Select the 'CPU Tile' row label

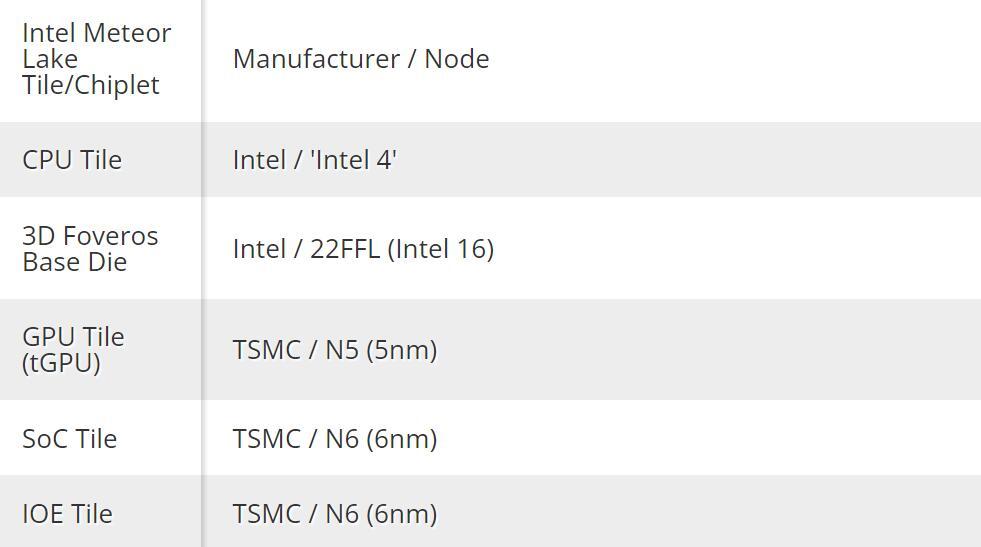(72, 160)
